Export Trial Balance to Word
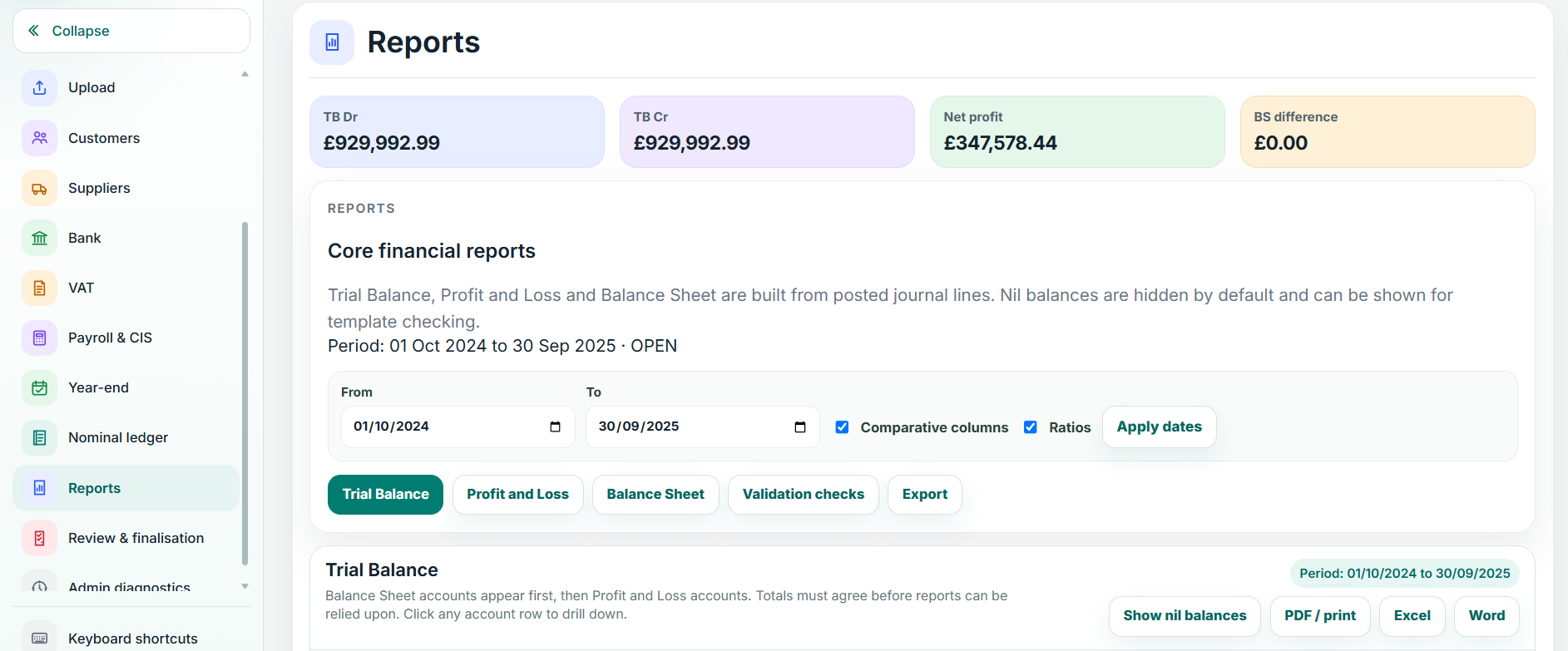1568x651 pixels. point(1486,616)
